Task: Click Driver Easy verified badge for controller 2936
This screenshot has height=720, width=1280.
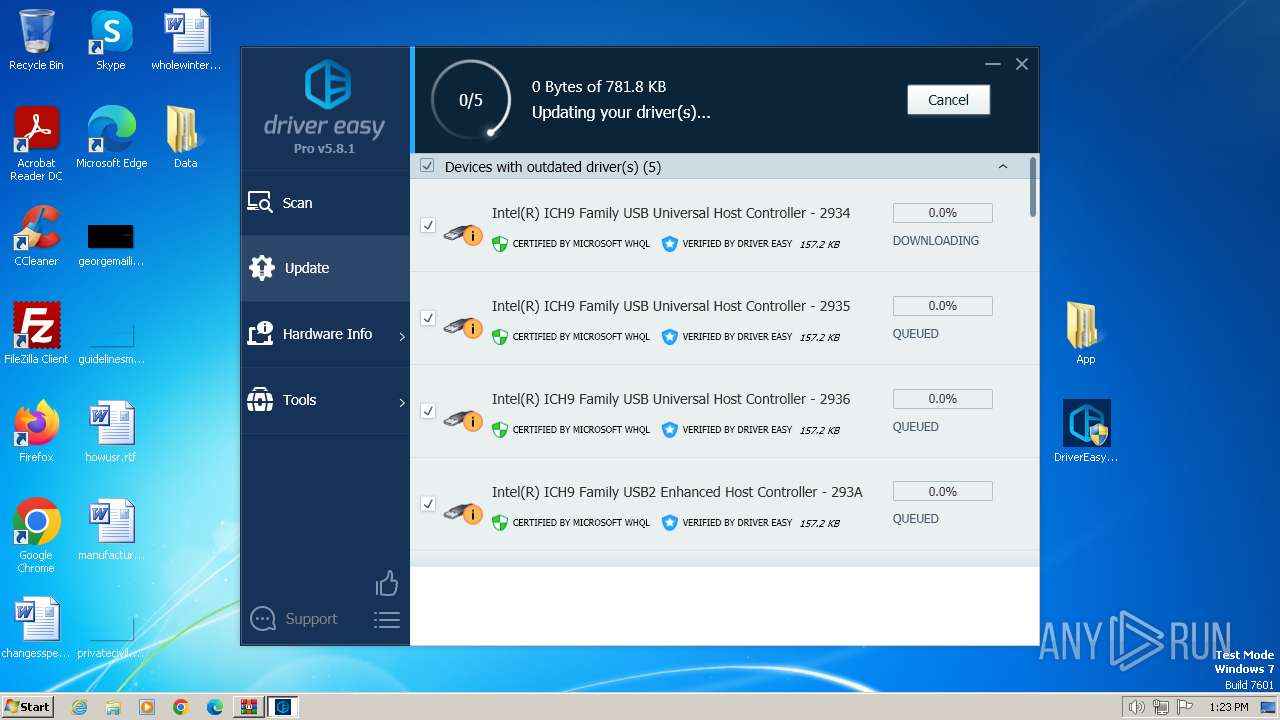Action: 670,430
